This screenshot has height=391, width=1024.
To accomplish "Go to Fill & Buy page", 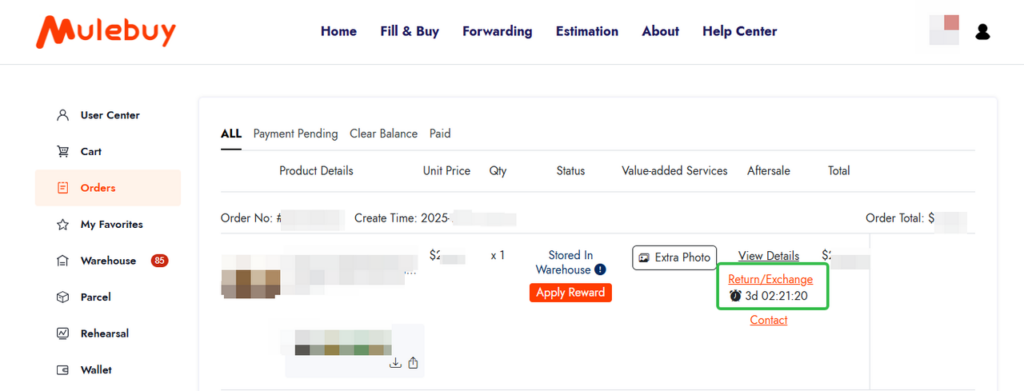I will click(x=409, y=31).
